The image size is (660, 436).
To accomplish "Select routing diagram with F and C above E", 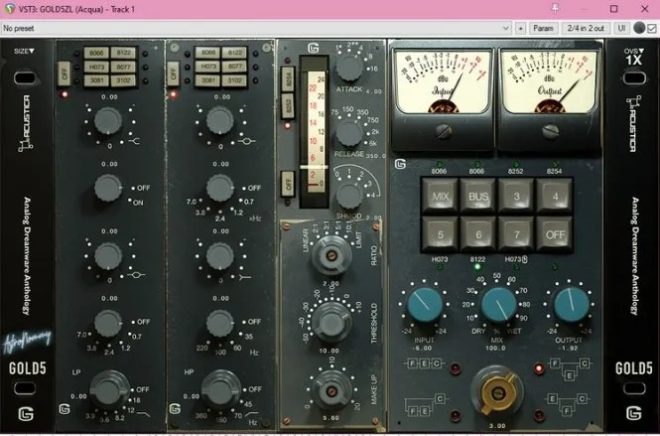I will click(x=570, y=369).
